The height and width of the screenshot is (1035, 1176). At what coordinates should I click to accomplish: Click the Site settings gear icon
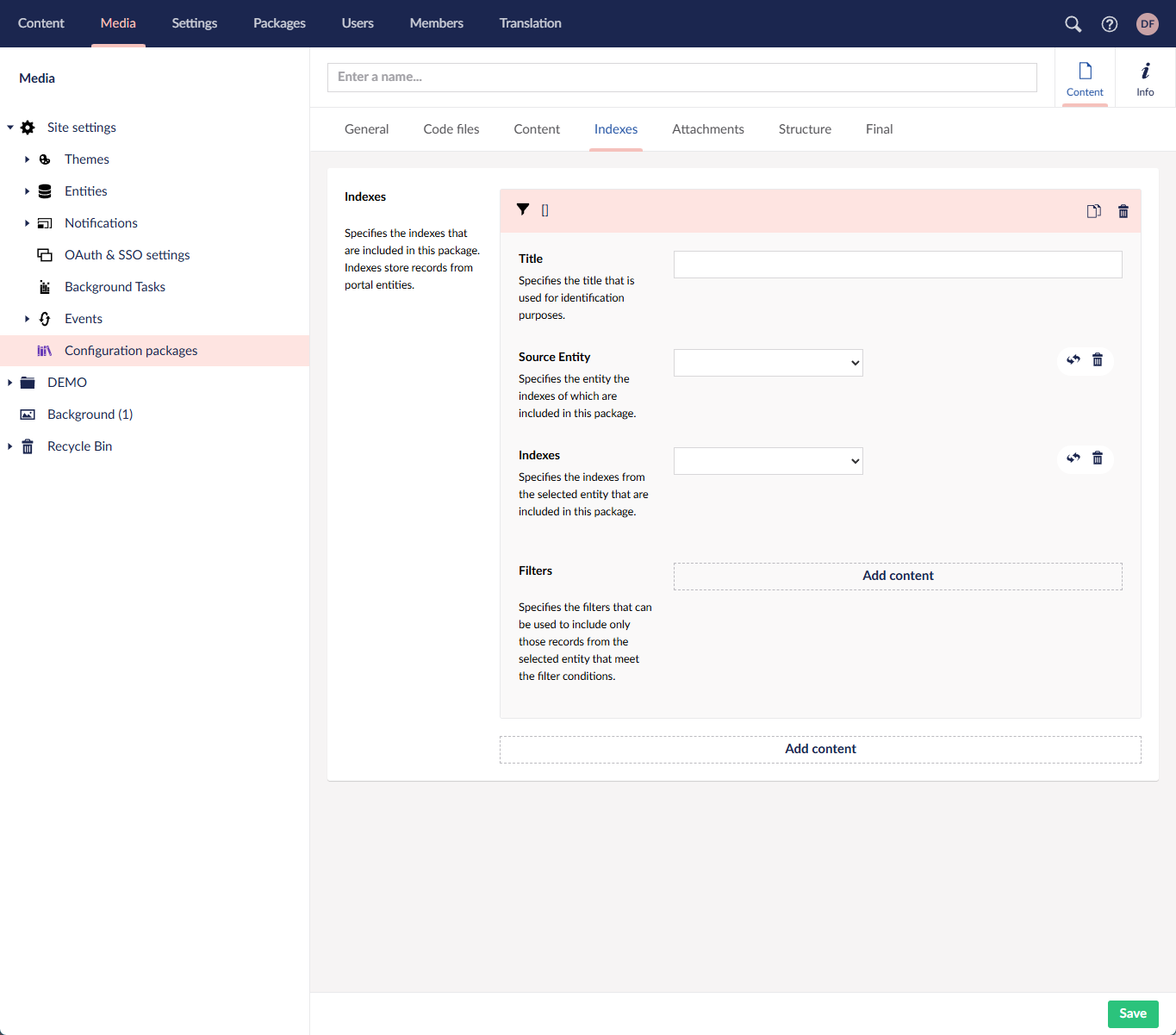point(28,128)
